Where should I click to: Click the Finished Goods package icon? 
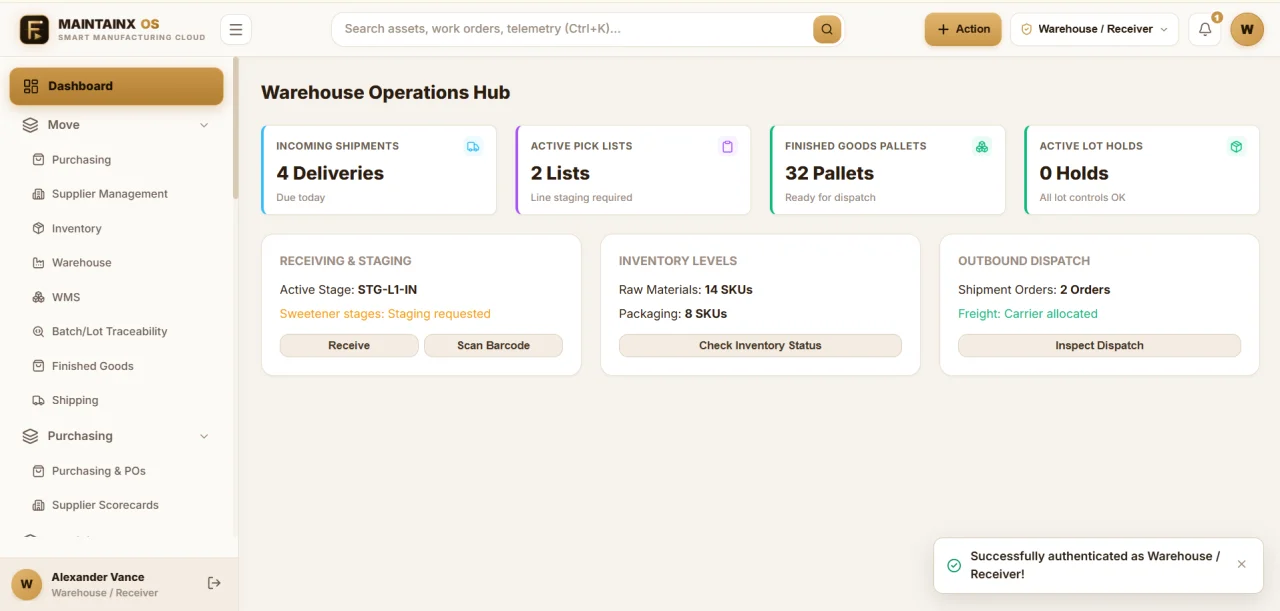[x=38, y=366]
